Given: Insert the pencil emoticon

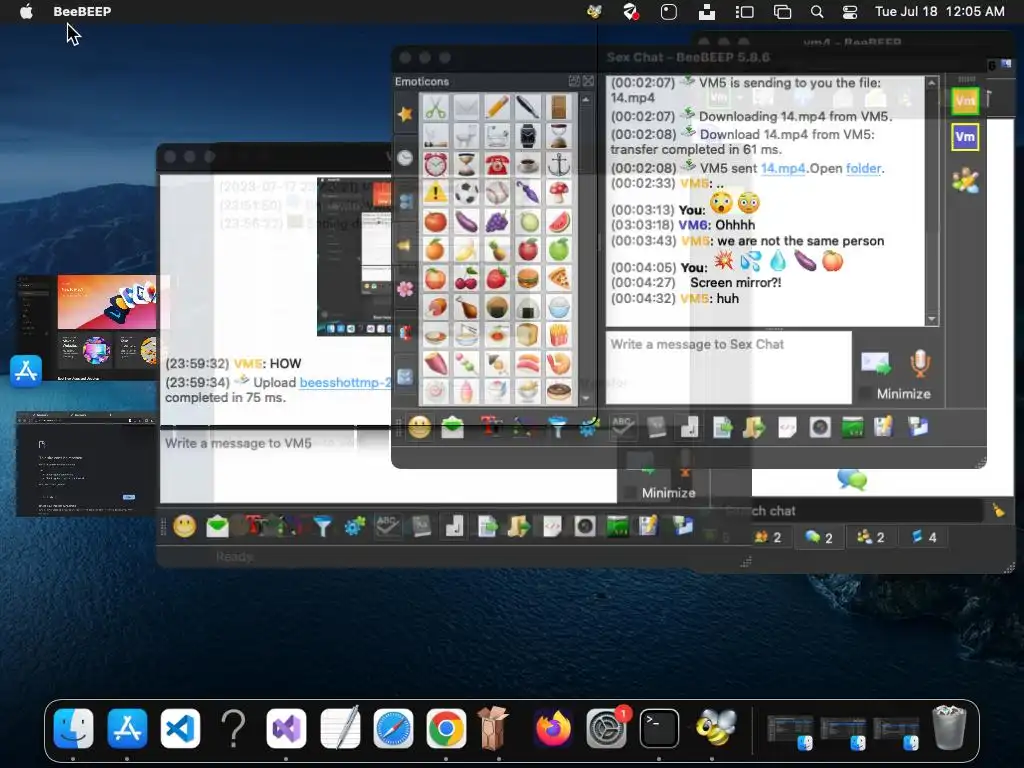Looking at the screenshot, I should [x=497, y=108].
